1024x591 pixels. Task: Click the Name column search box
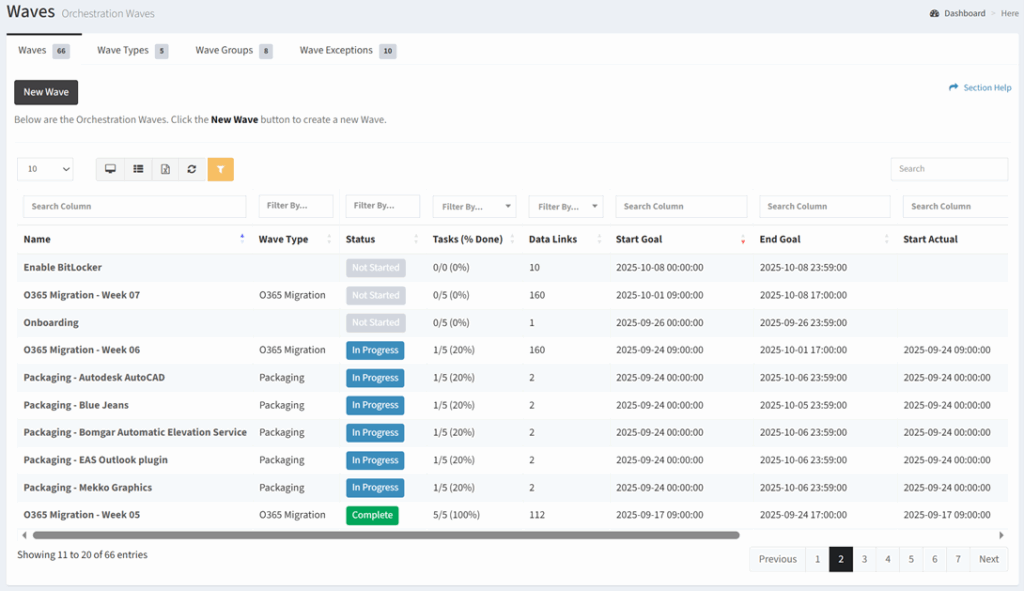(134, 206)
